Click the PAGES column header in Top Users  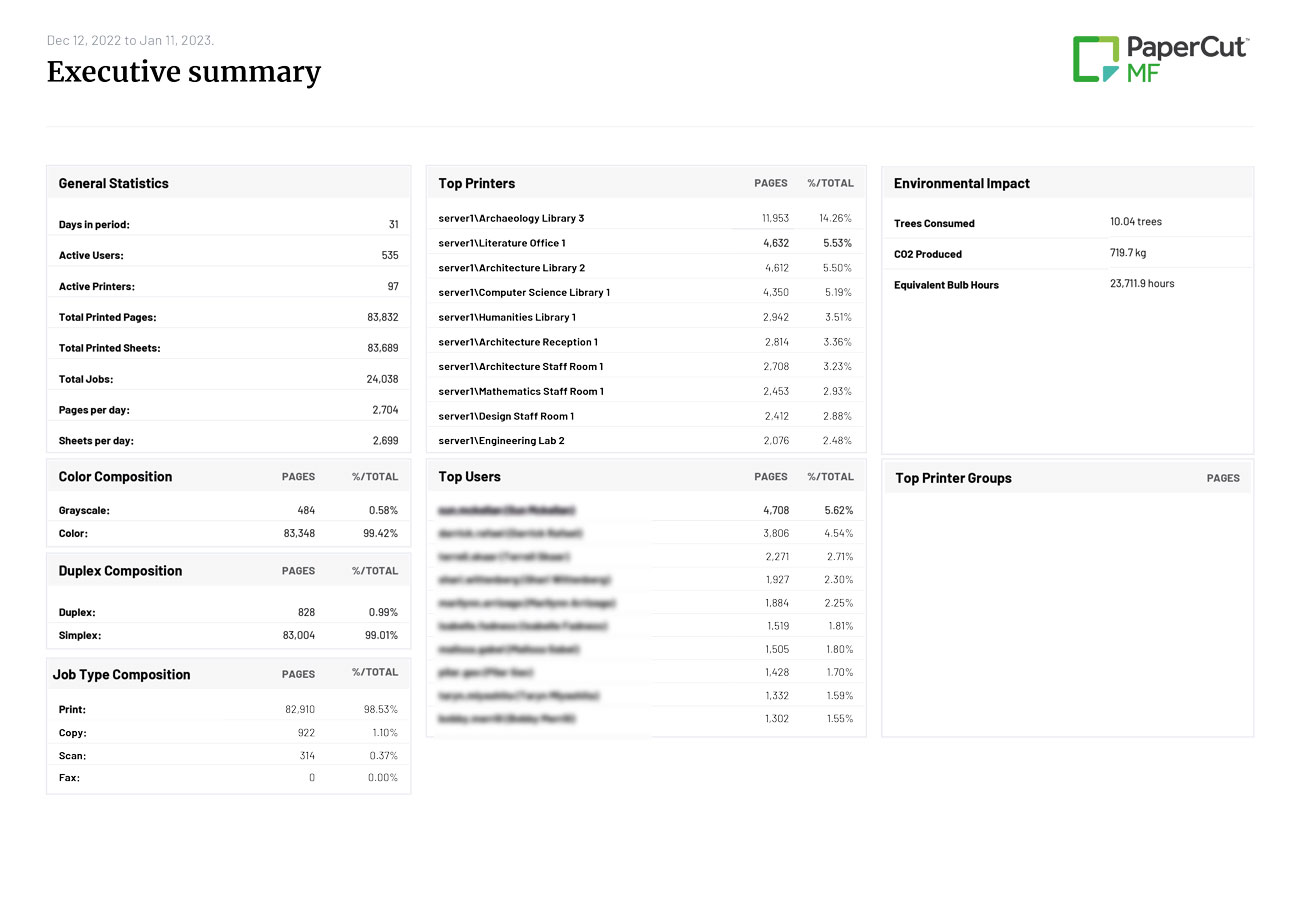771,477
